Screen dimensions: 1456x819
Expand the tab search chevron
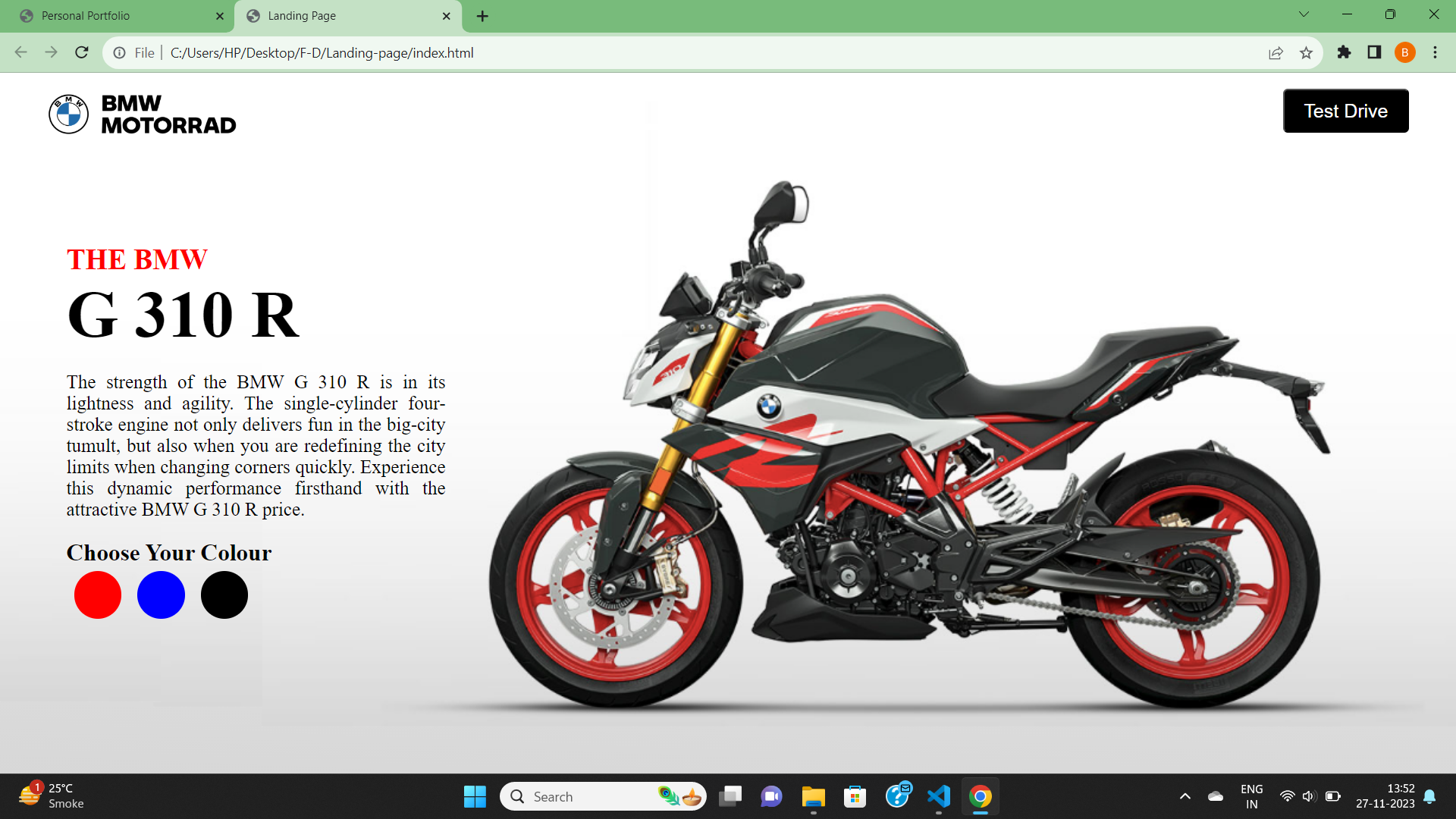[x=1304, y=14]
